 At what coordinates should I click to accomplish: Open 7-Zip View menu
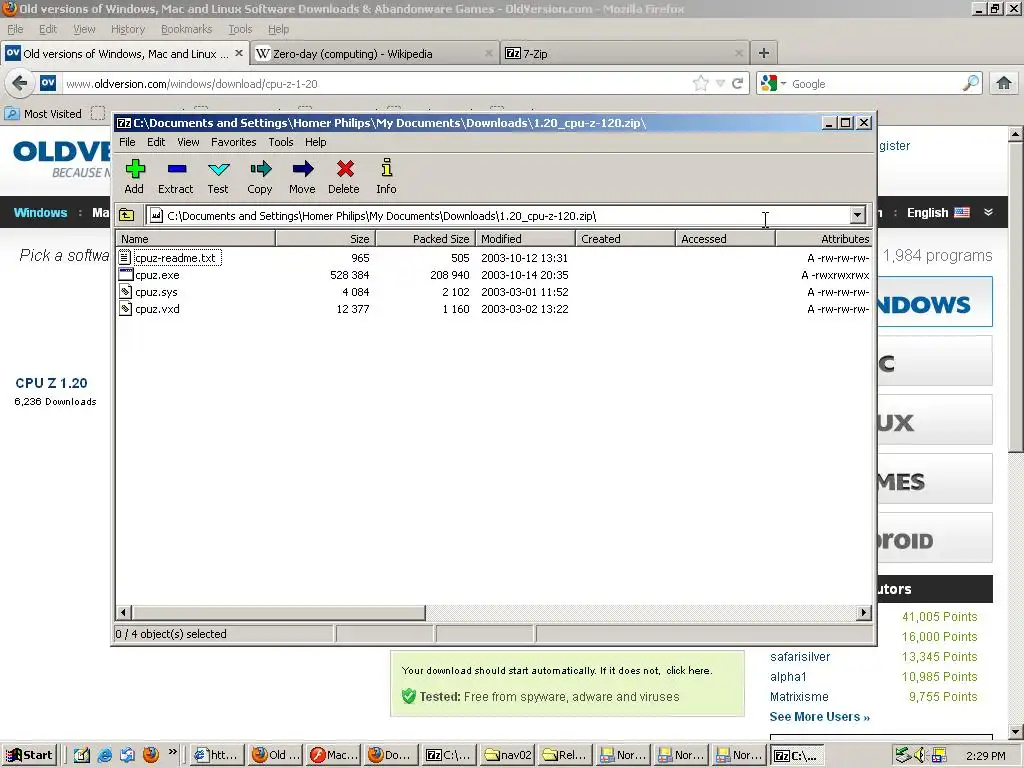[188, 142]
